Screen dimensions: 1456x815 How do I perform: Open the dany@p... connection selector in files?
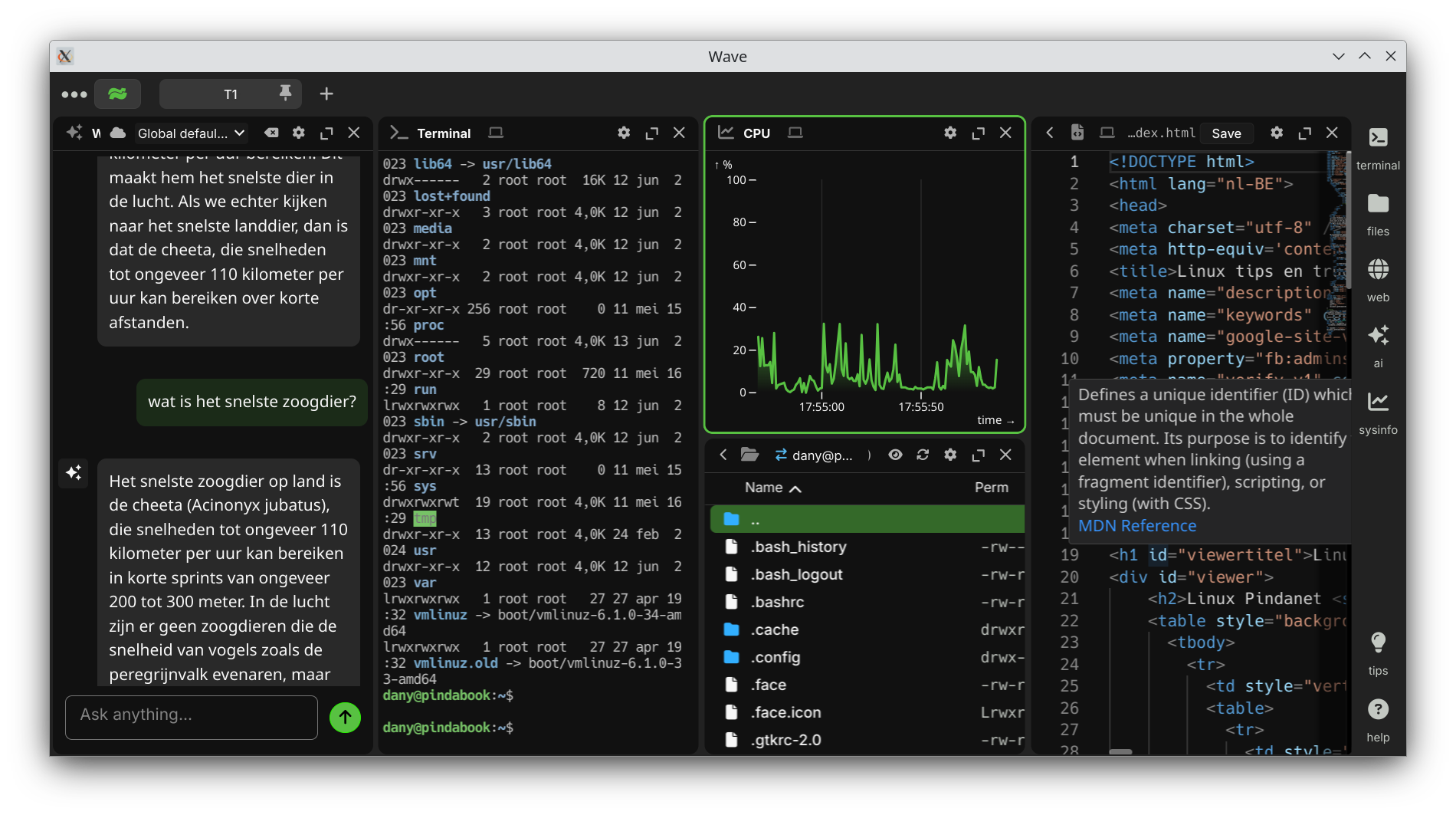coord(814,455)
